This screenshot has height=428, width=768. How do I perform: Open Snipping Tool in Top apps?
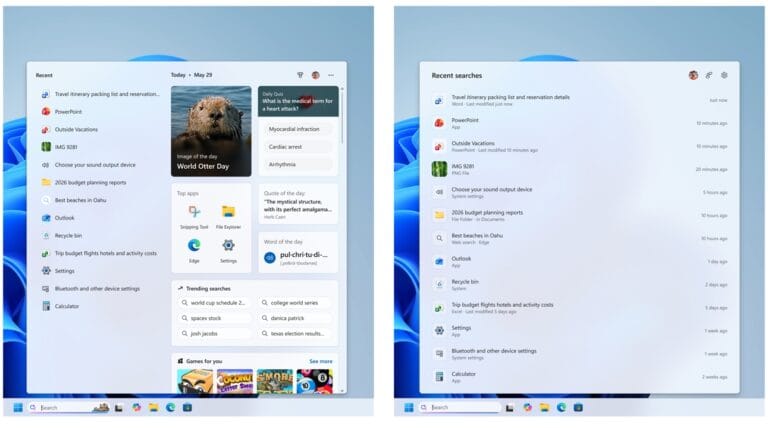(194, 216)
